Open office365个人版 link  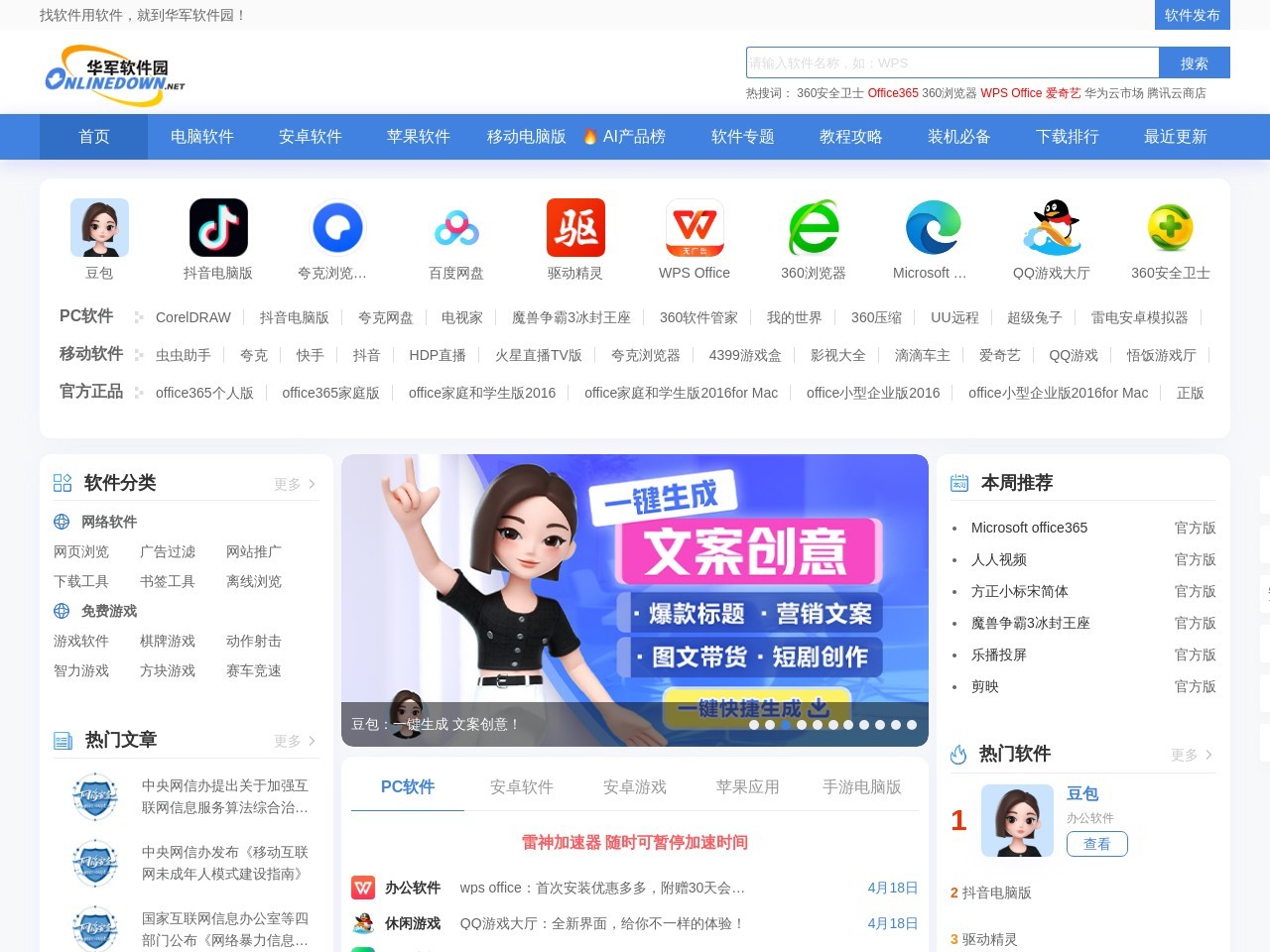click(x=204, y=393)
